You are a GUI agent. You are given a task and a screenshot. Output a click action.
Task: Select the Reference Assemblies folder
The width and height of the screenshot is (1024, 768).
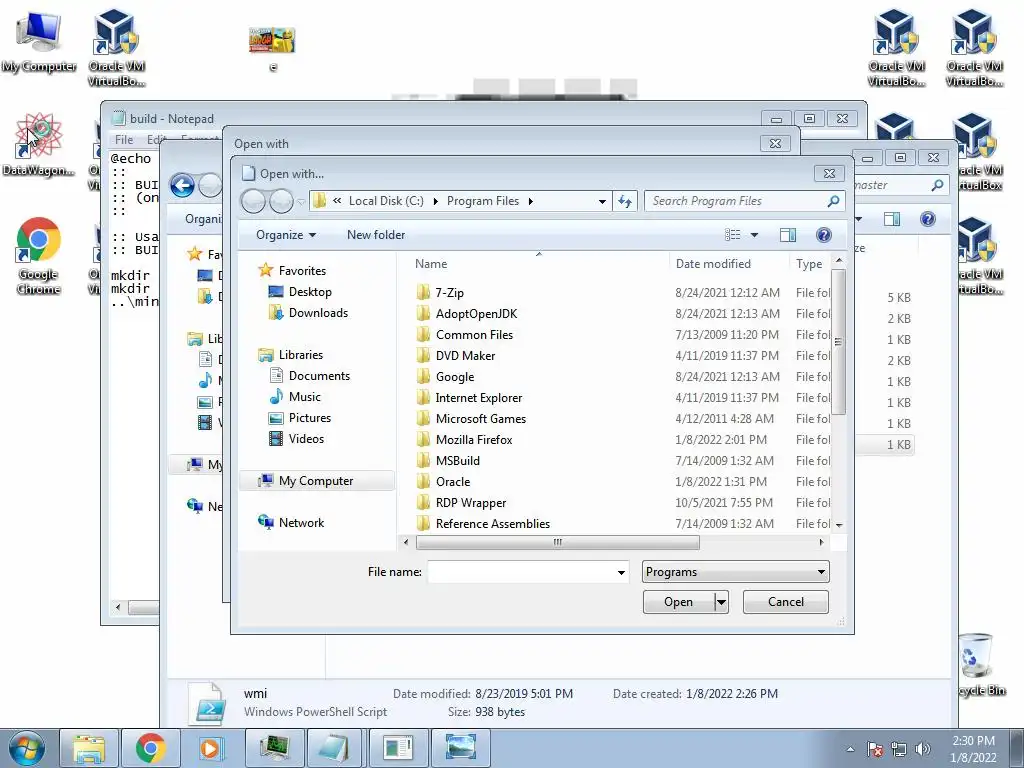point(492,524)
